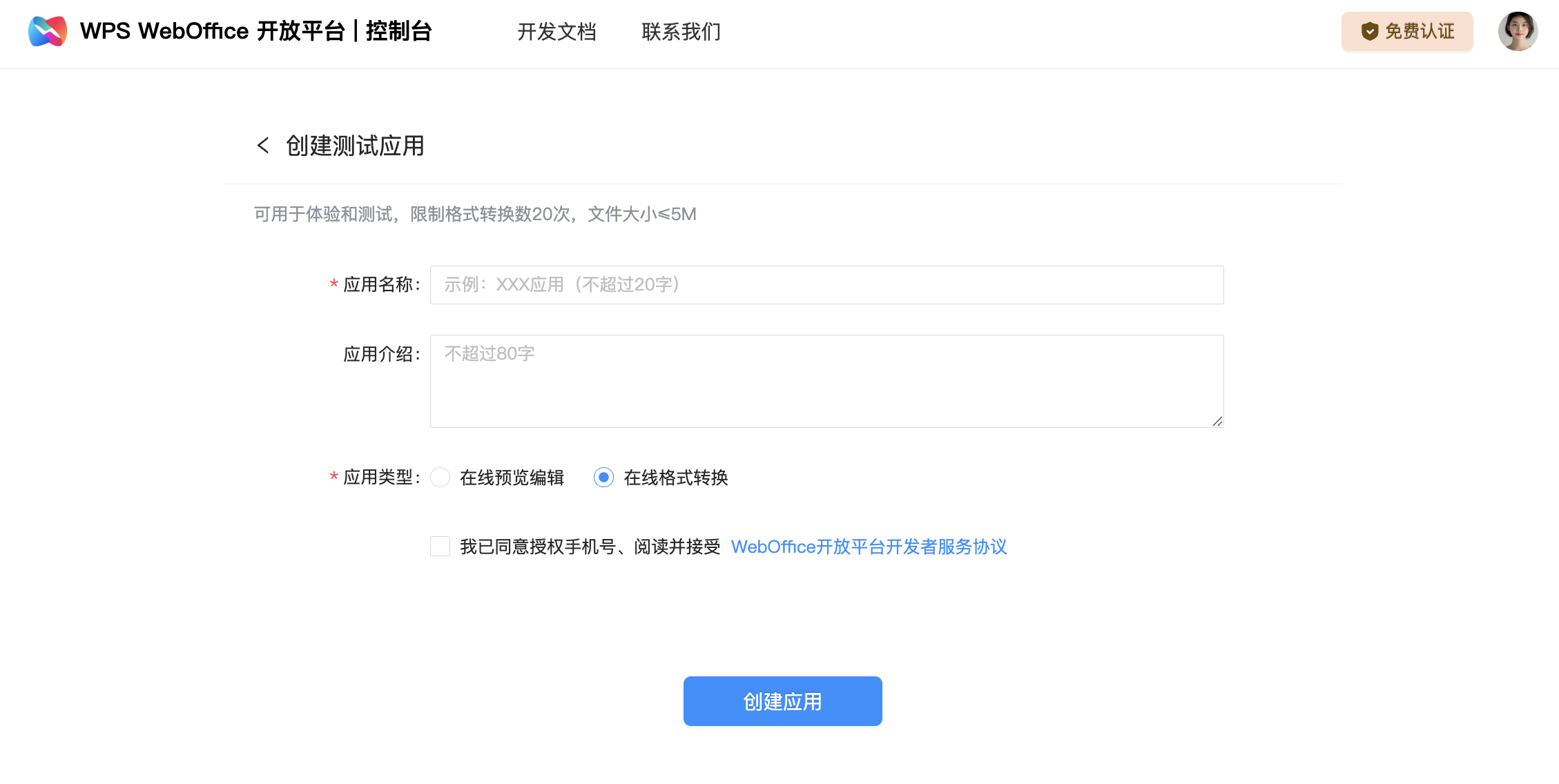The image size is (1559, 784).
Task: Click the 免费认证 label text
Action: pos(1420,31)
